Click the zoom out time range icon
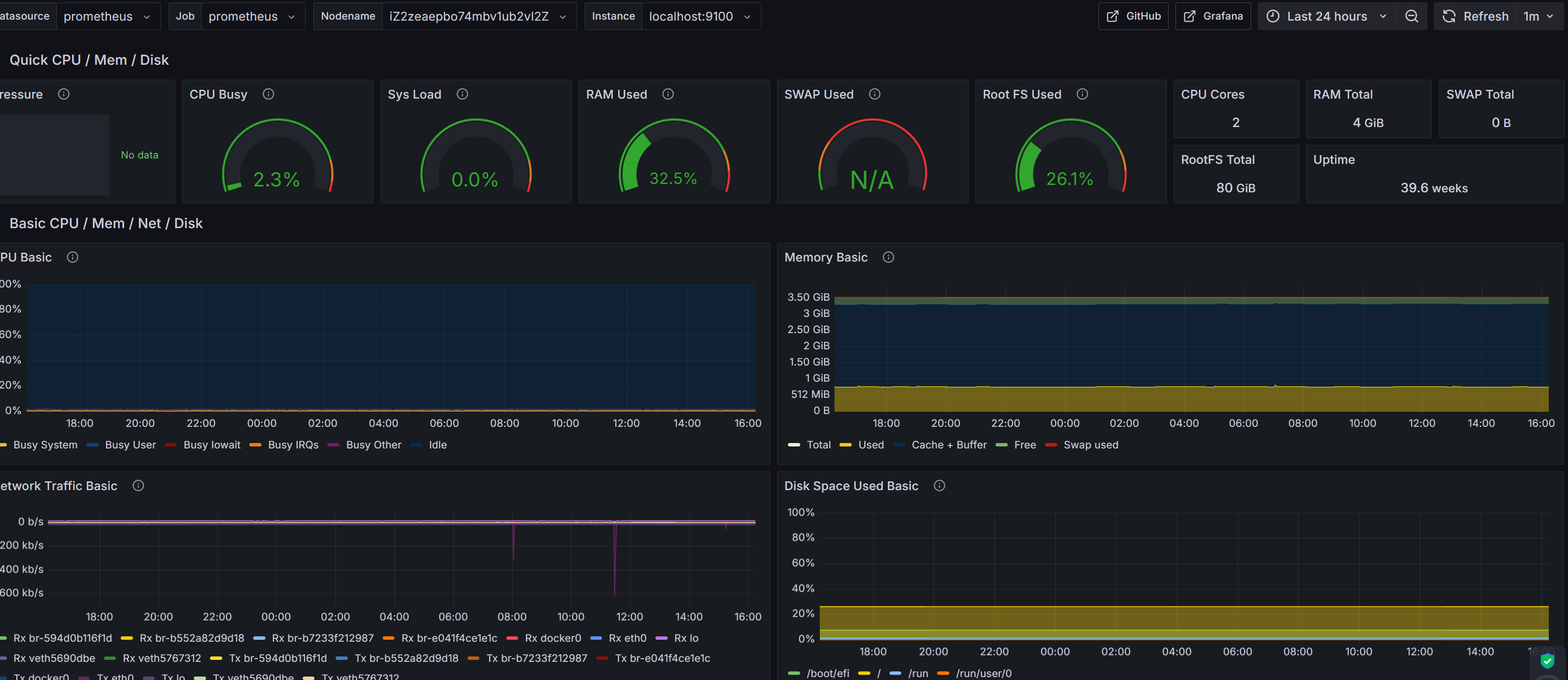 click(1411, 17)
